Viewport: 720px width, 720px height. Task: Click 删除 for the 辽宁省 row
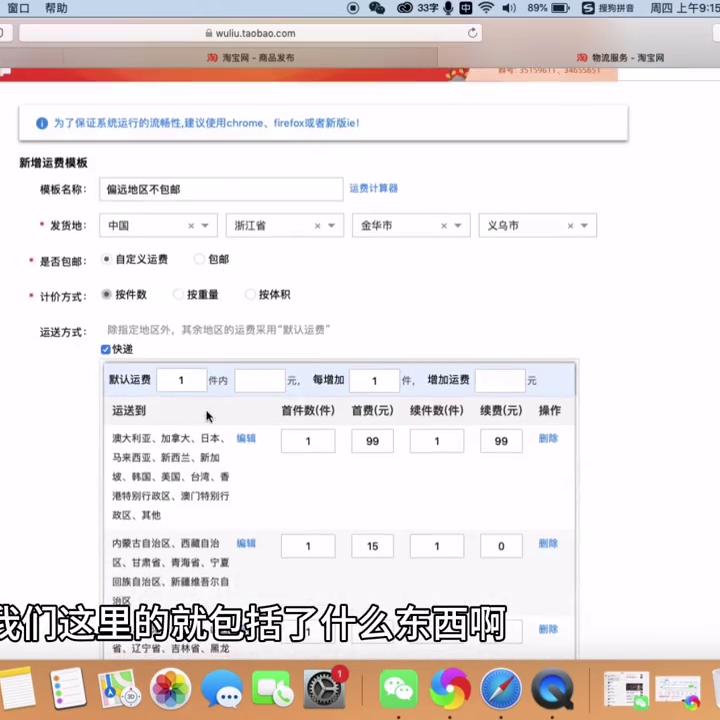coord(548,629)
